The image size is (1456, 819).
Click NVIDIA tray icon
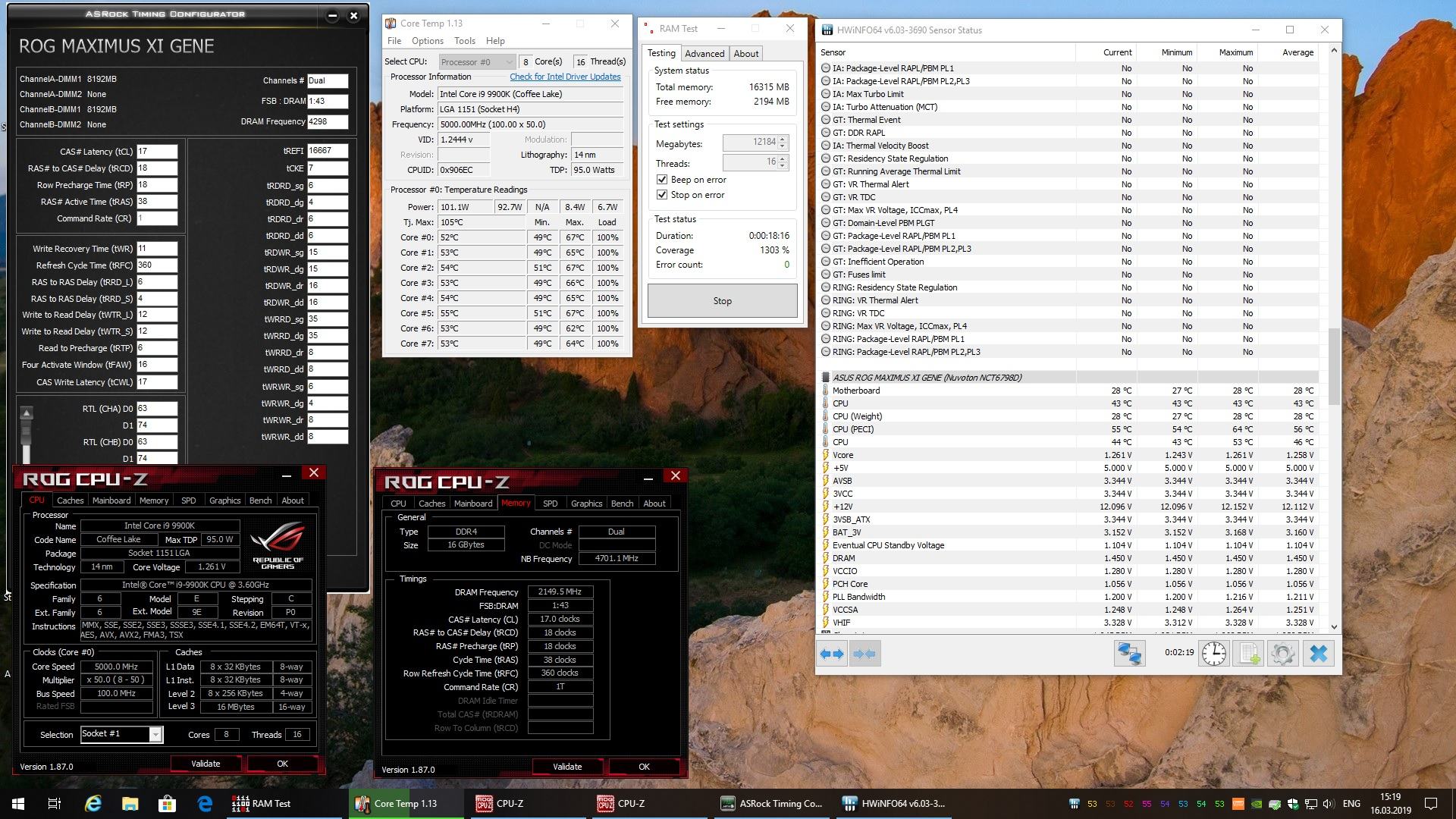(1257, 804)
